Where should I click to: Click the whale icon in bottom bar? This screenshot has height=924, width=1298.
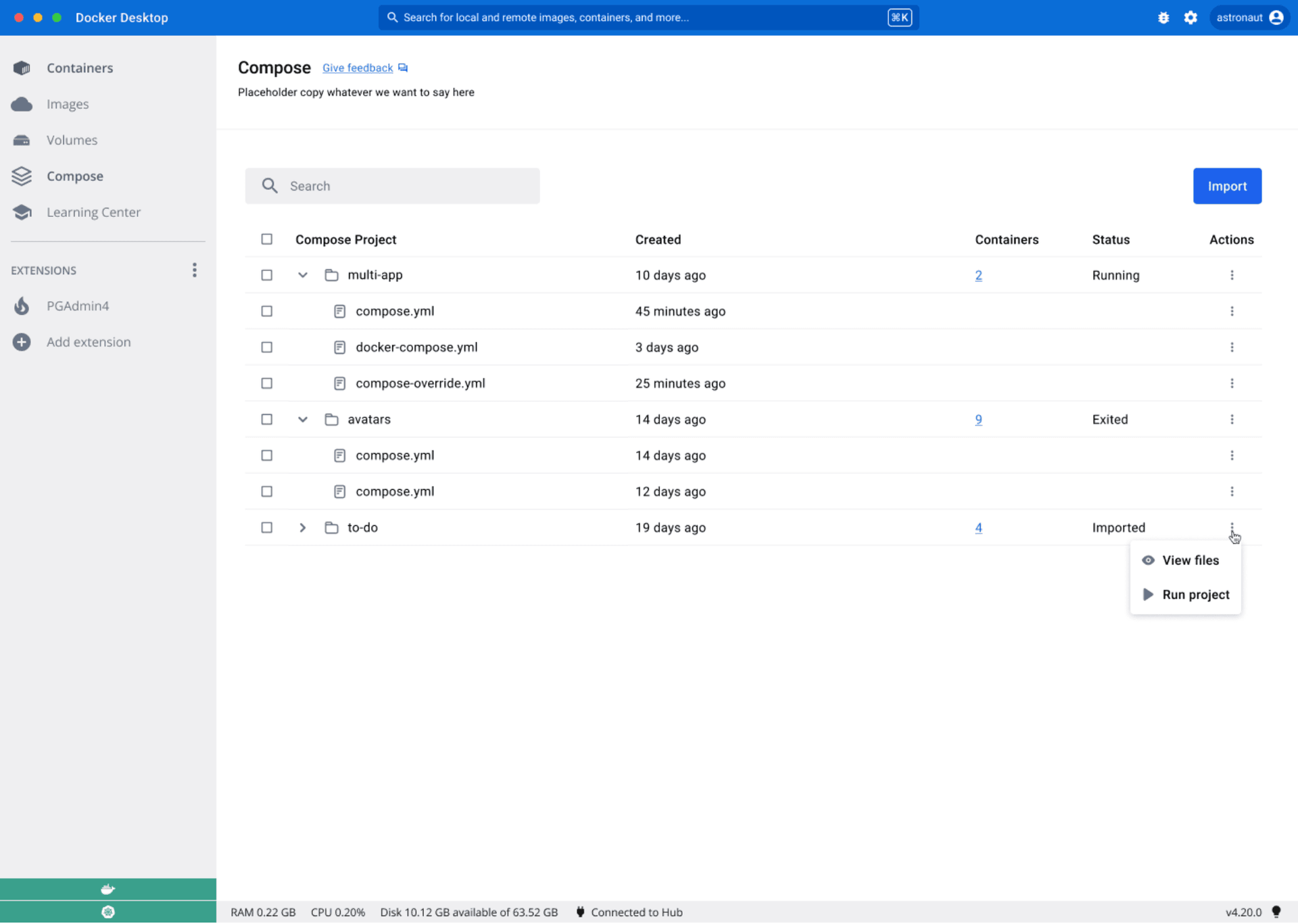[107, 890]
